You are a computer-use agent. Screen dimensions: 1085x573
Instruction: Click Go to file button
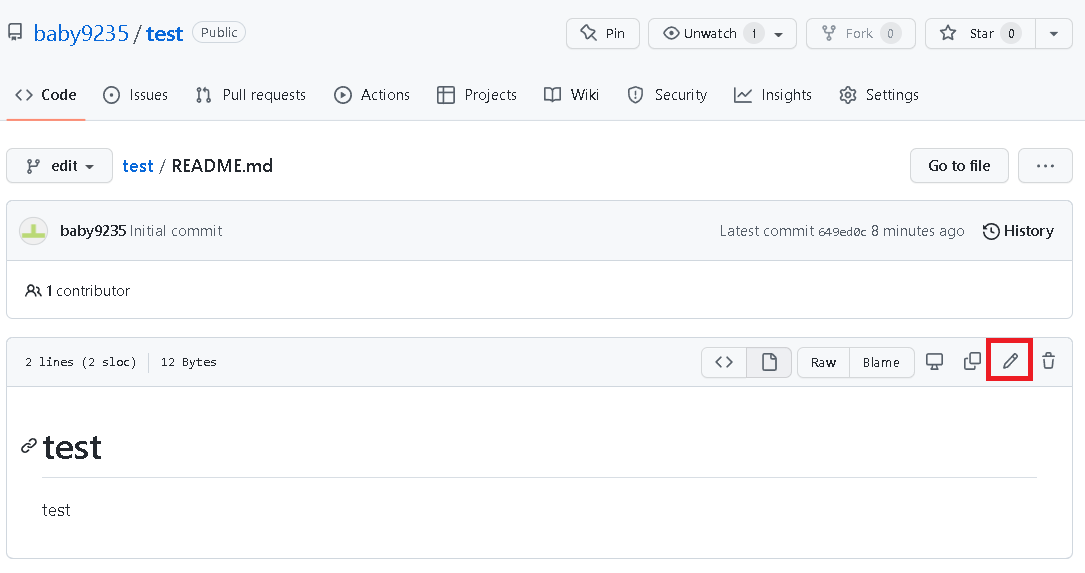pyautogui.click(x=959, y=165)
